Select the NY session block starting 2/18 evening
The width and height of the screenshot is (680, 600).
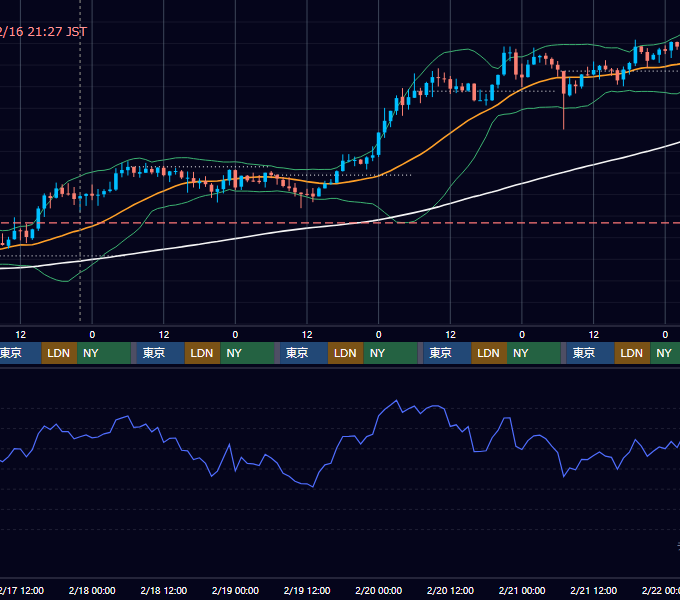(x=247, y=353)
